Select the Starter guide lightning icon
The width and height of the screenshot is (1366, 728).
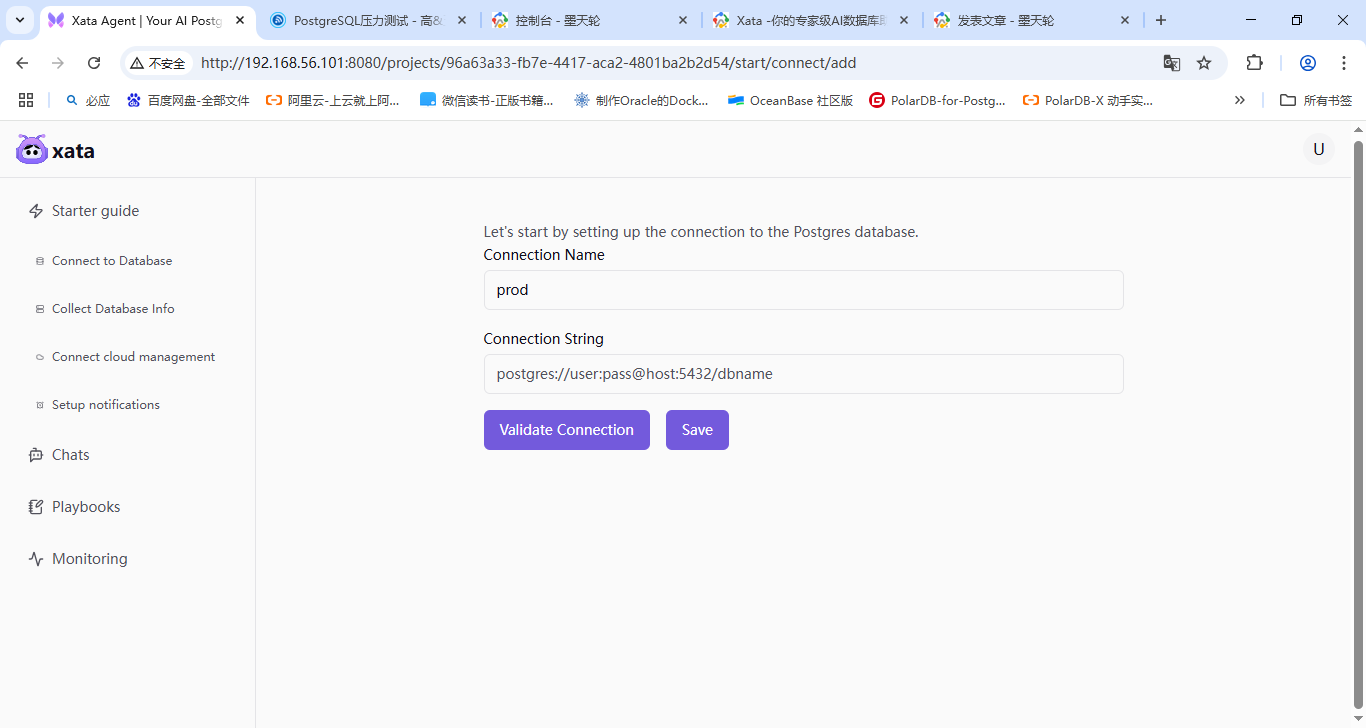[x=36, y=210]
